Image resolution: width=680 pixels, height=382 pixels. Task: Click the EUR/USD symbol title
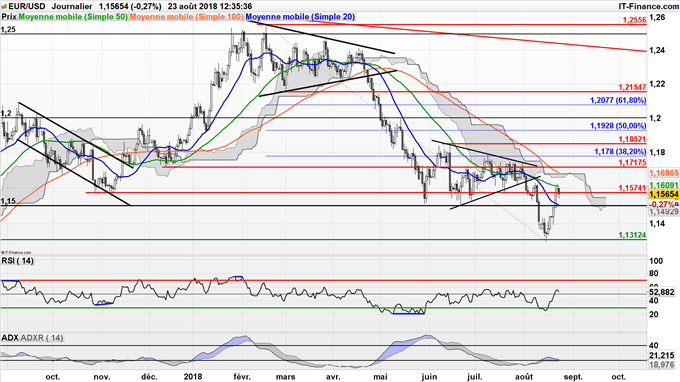click(27, 7)
